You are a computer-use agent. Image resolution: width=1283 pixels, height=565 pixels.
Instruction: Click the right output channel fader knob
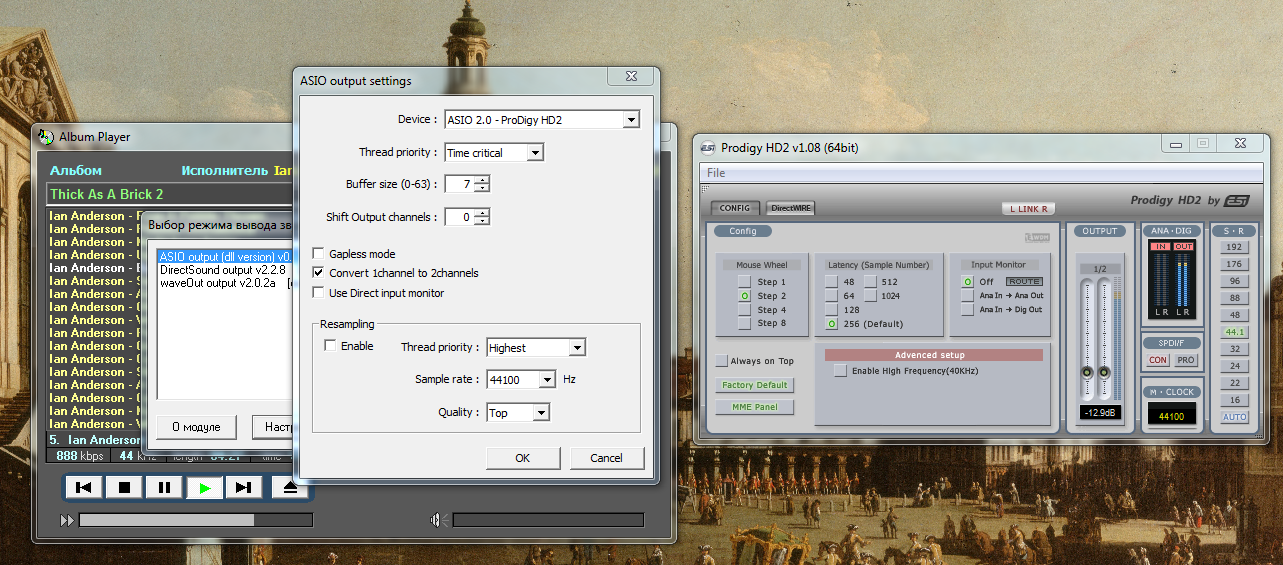coord(1104,371)
